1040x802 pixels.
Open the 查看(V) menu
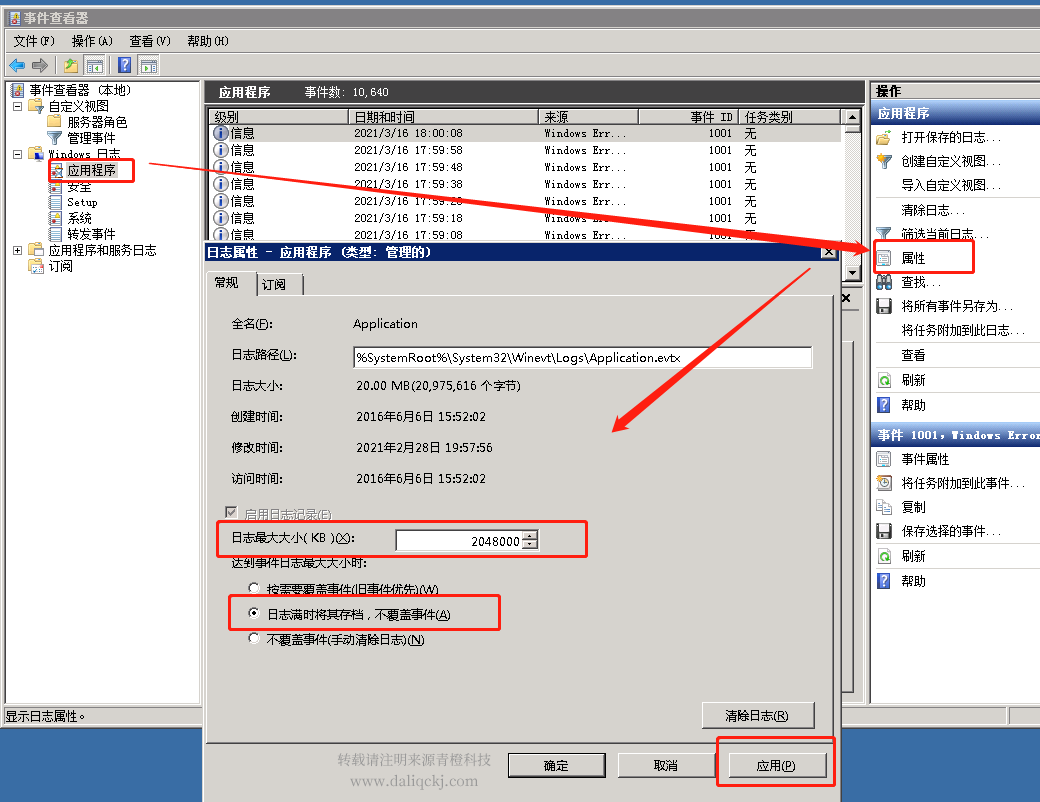point(150,41)
